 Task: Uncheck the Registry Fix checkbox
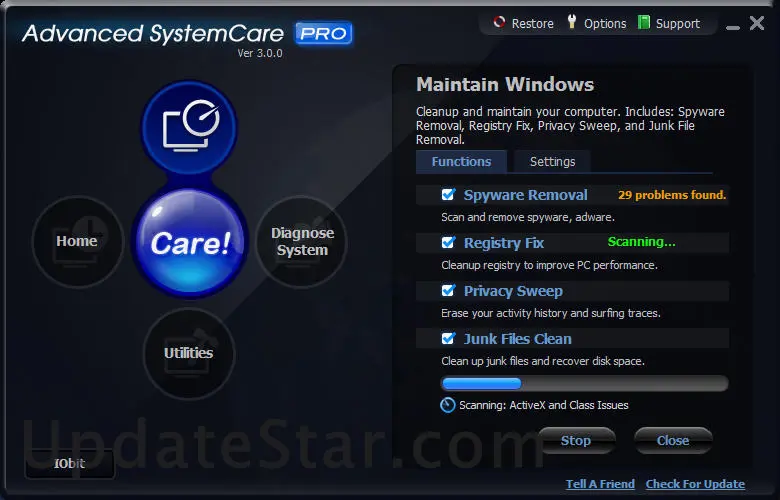tap(448, 242)
